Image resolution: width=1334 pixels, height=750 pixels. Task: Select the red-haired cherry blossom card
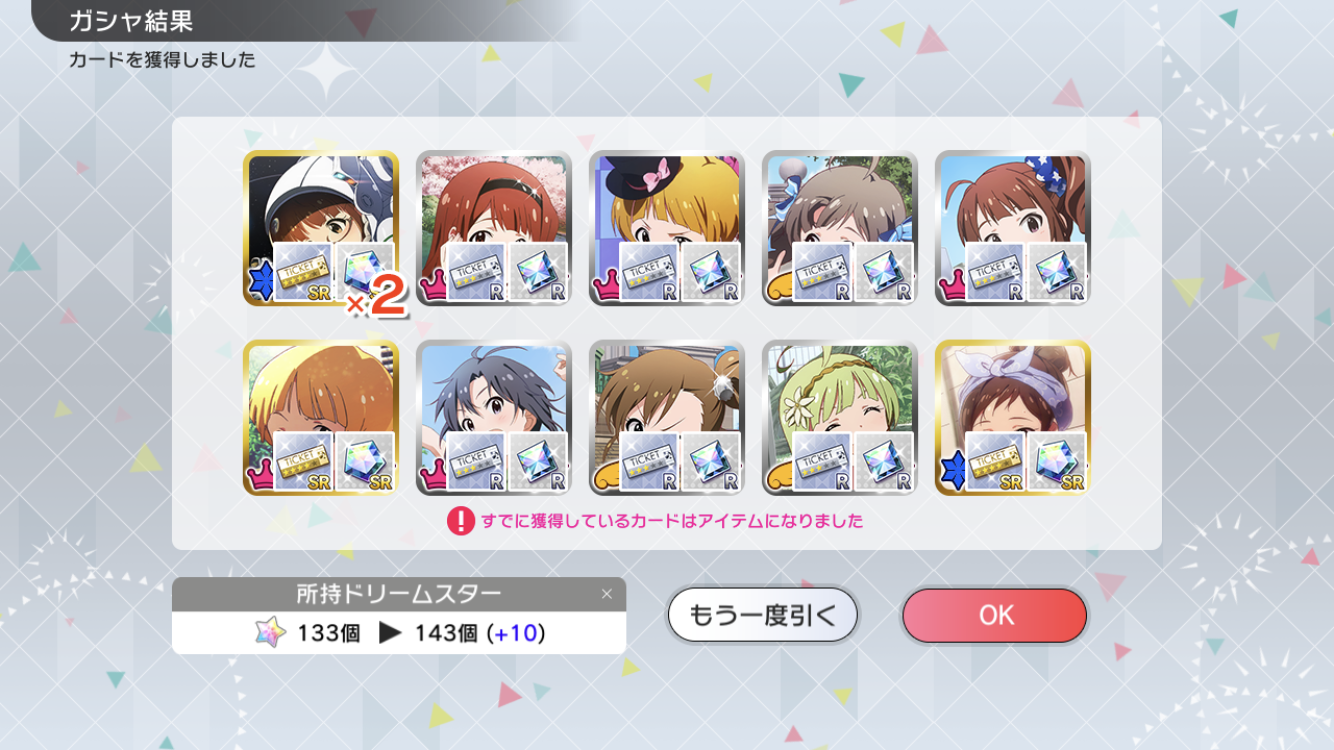point(494,228)
